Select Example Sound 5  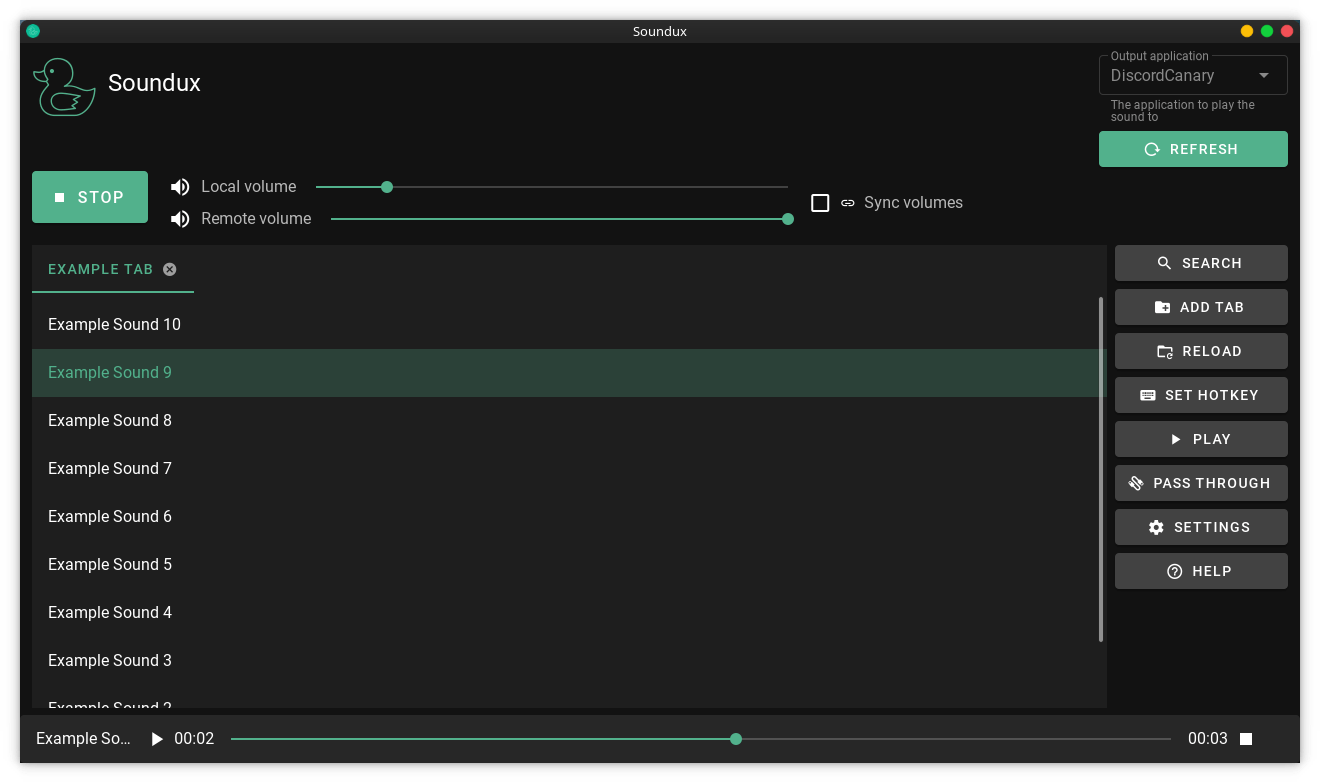pyautogui.click(x=569, y=565)
